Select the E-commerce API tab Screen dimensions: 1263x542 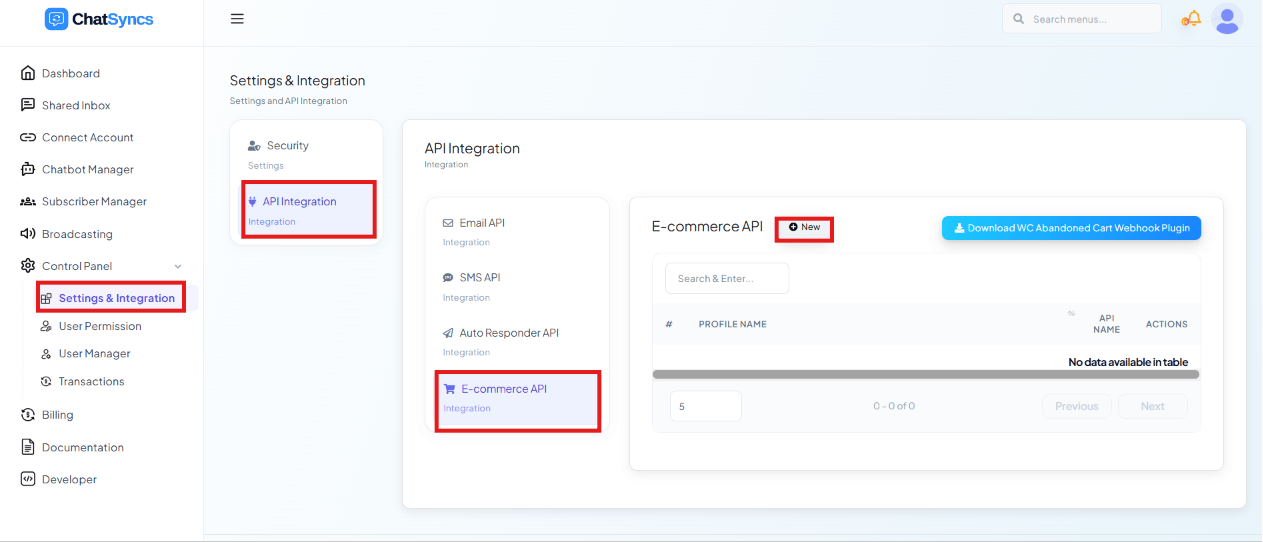click(517, 400)
